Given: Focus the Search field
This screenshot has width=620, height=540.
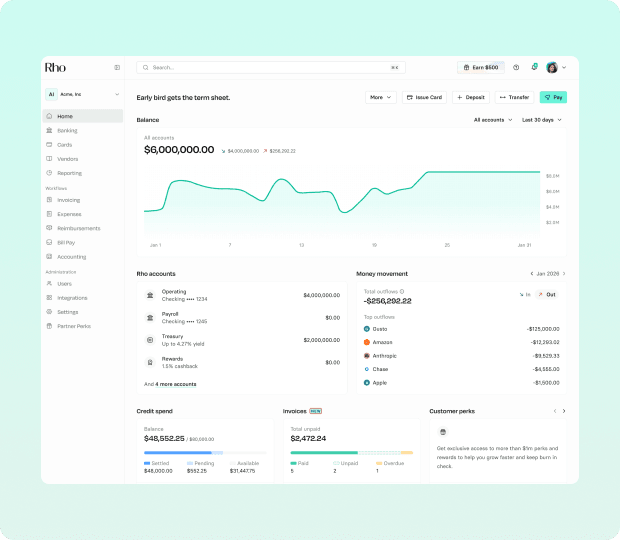Looking at the screenshot, I should click(271, 68).
